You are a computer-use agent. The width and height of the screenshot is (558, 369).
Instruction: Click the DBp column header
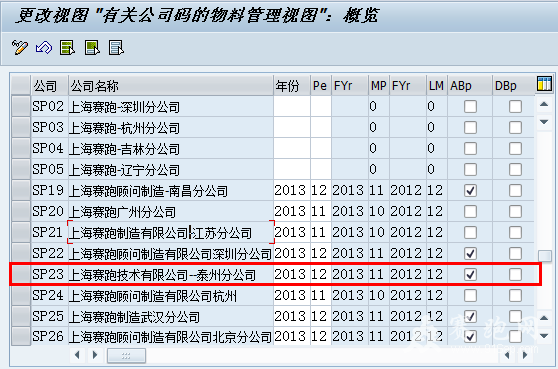click(514, 85)
